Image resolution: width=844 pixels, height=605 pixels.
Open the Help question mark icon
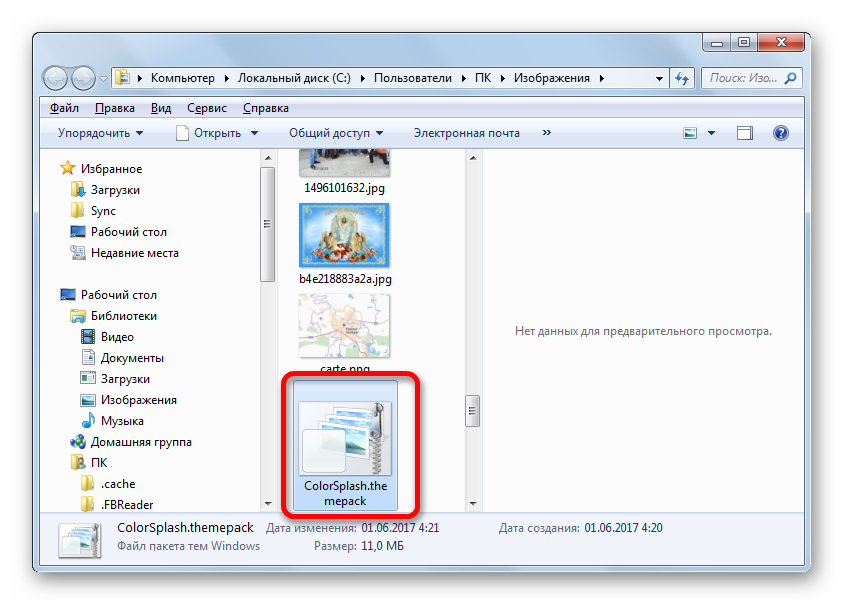pos(781,133)
